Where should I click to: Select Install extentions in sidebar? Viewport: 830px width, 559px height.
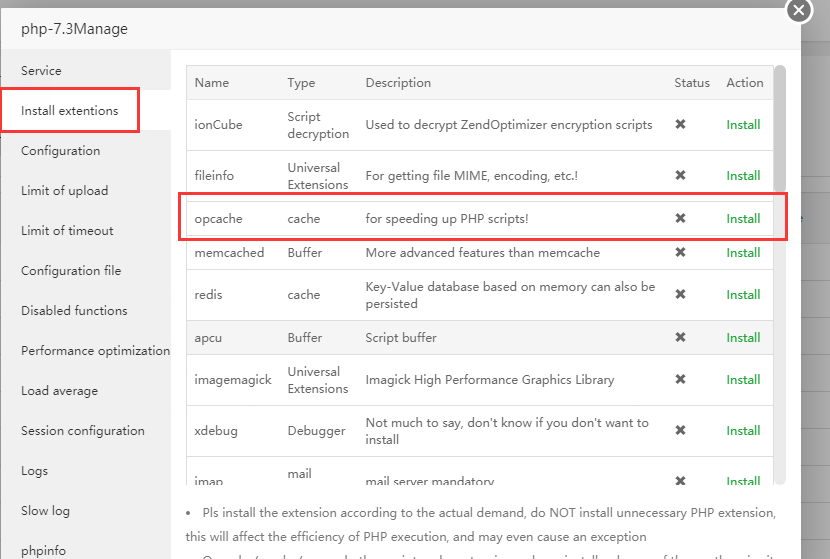click(70, 111)
